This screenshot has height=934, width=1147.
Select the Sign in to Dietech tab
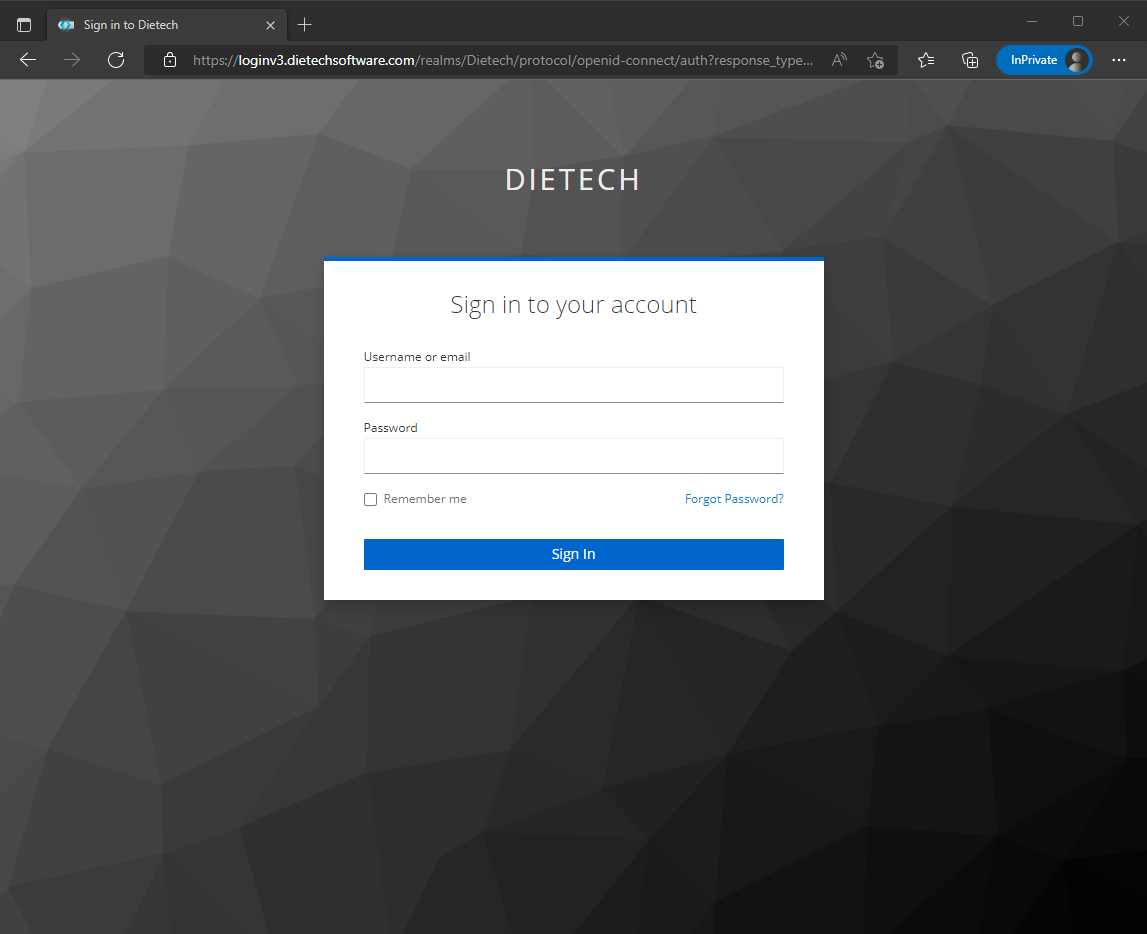point(167,25)
